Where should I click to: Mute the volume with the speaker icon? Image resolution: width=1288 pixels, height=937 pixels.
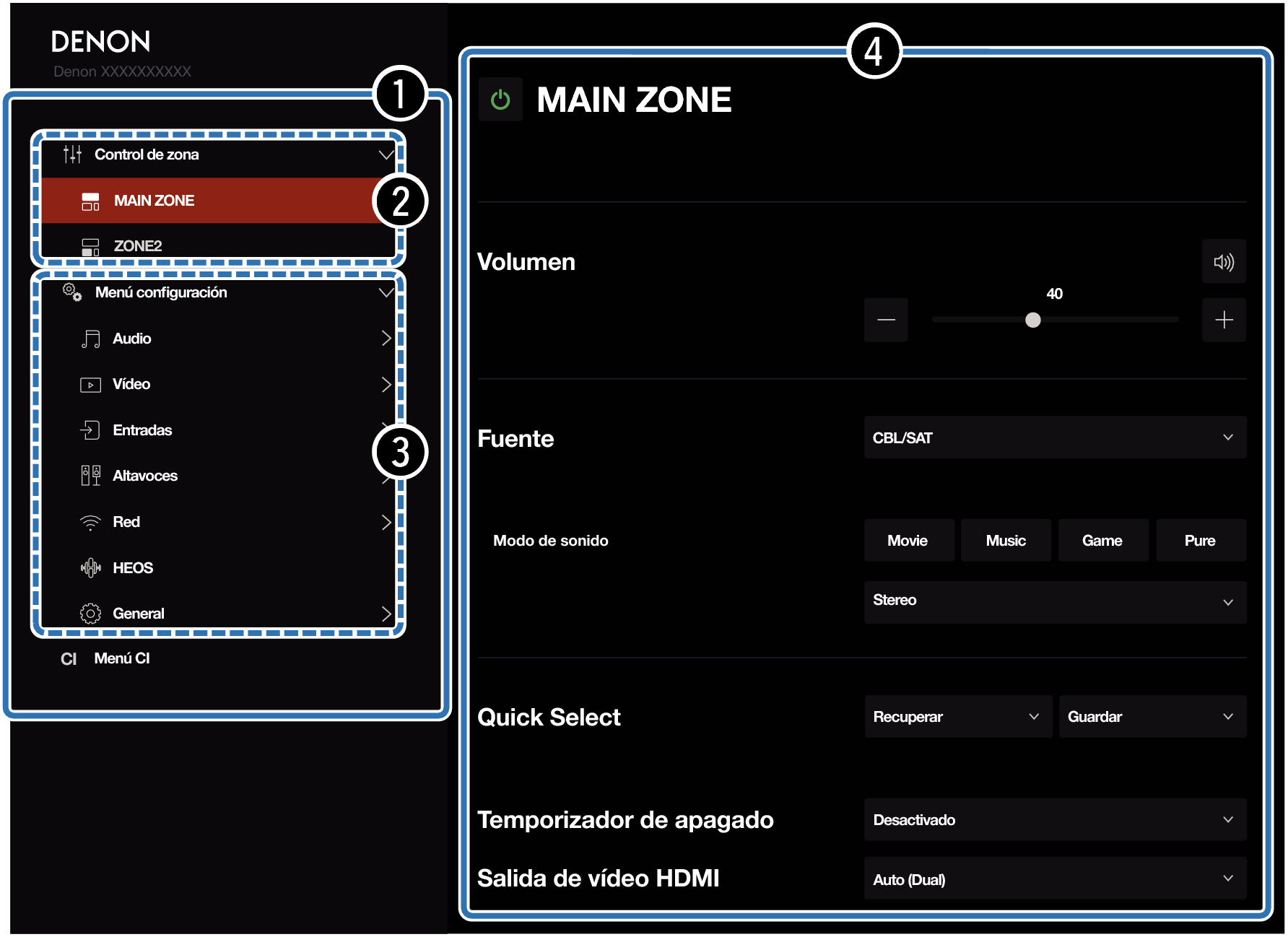[x=1224, y=261]
